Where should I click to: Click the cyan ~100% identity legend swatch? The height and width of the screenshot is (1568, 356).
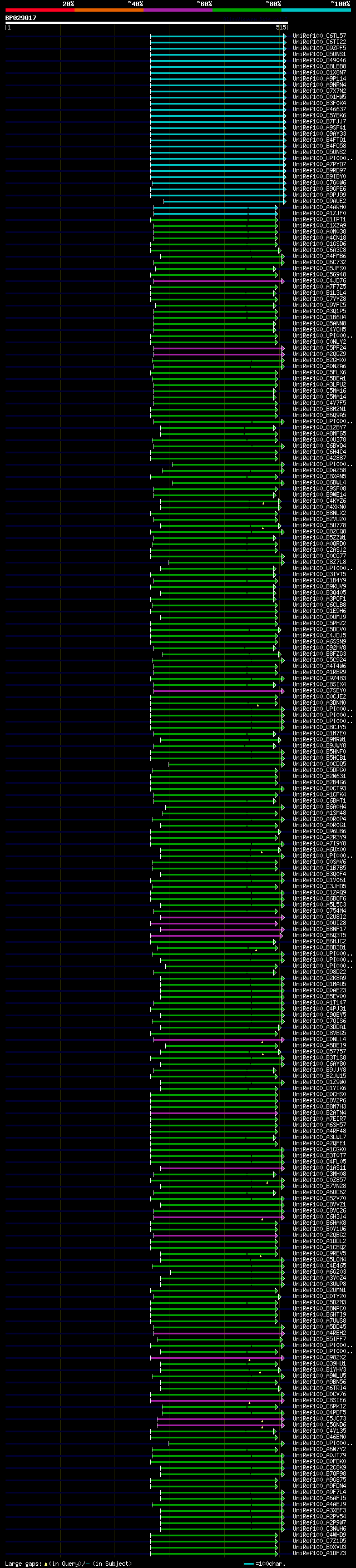coord(317,10)
